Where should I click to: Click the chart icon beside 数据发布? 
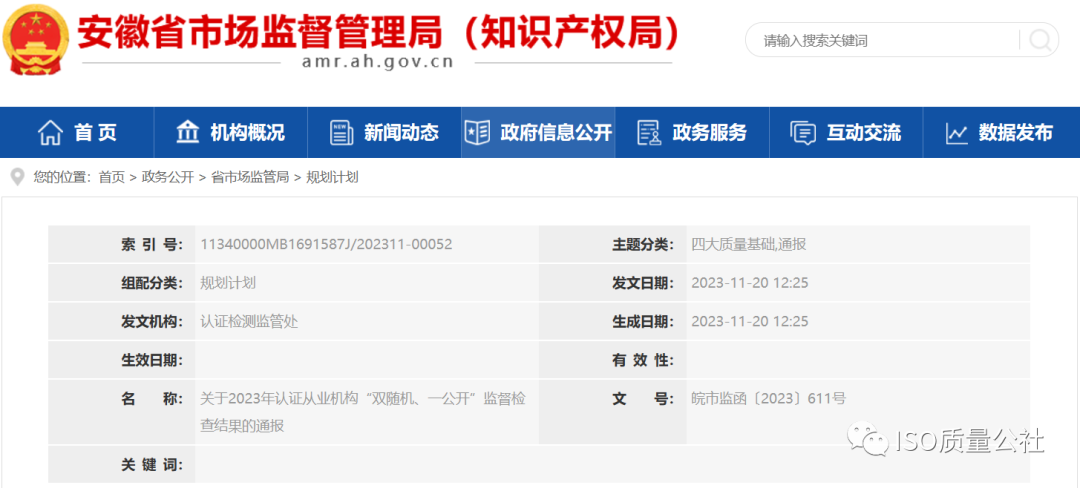957,133
